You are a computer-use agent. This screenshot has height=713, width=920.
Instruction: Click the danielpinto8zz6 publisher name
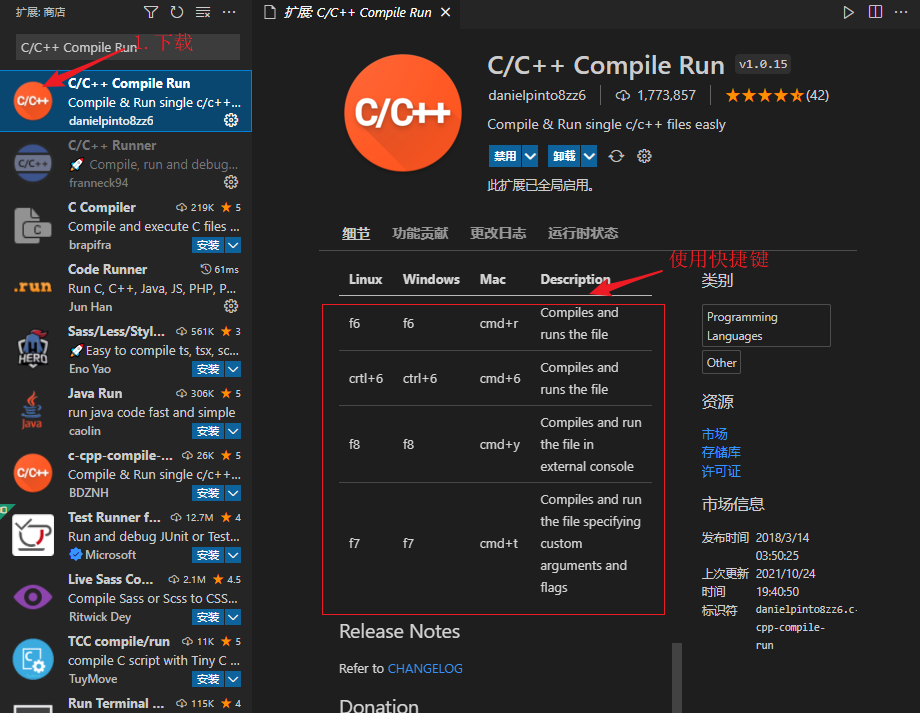537,96
